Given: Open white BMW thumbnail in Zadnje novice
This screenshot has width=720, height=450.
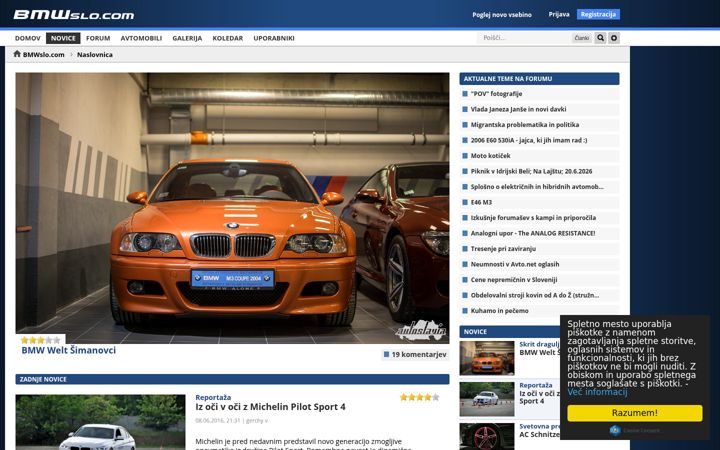Looking at the screenshot, I should 100,422.
